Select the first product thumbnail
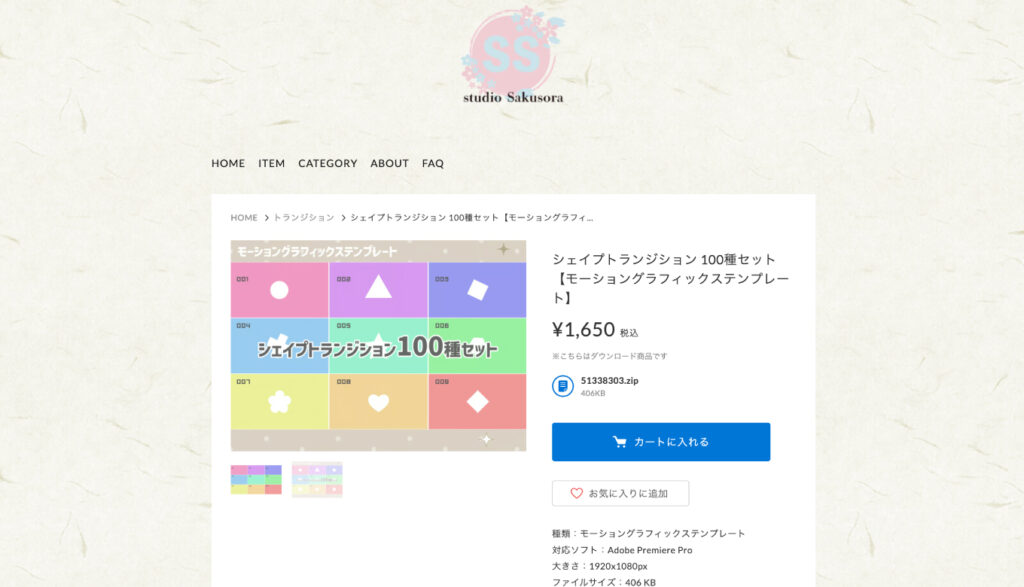The height and width of the screenshot is (587, 1024). click(x=256, y=479)
